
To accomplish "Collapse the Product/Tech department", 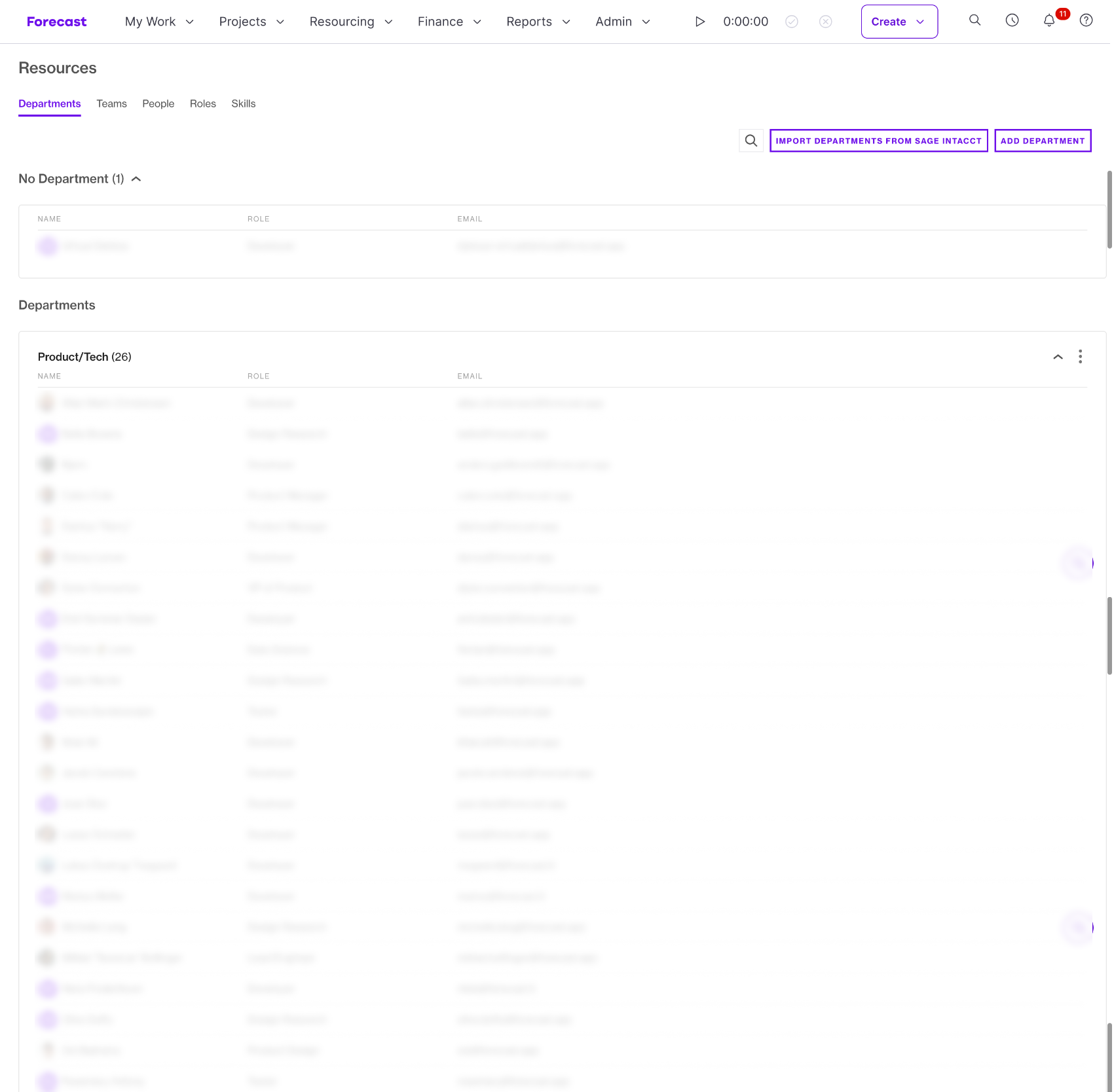I will coord(1058,357).
